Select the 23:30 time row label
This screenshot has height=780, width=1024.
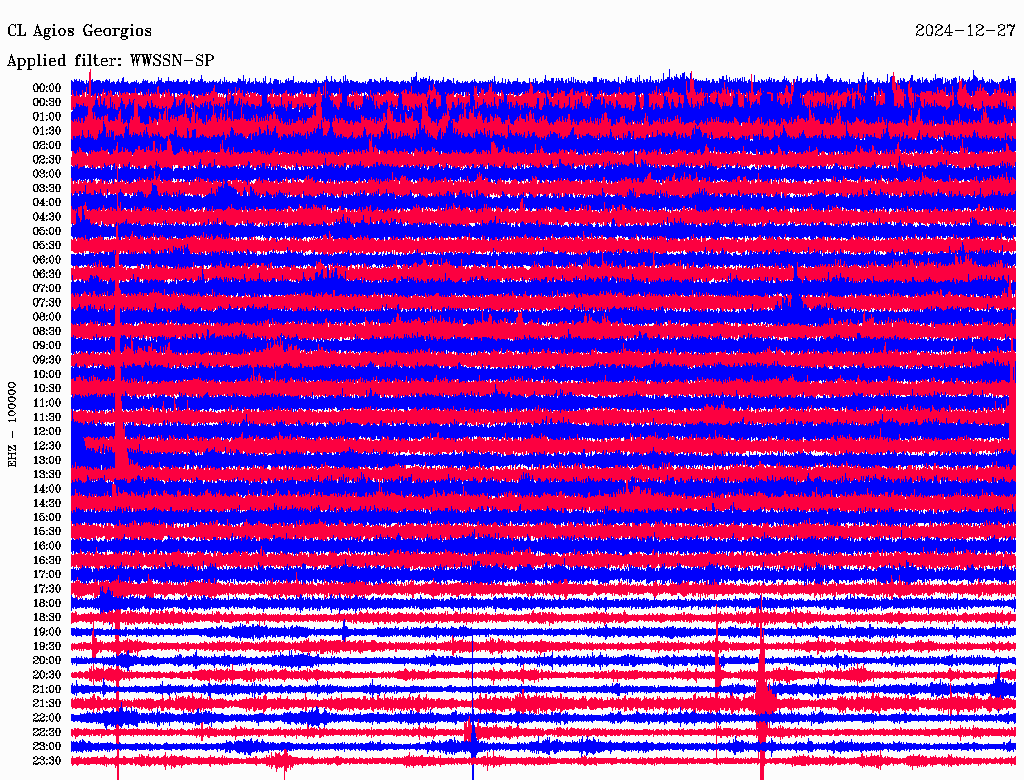[x=47, y=761]
